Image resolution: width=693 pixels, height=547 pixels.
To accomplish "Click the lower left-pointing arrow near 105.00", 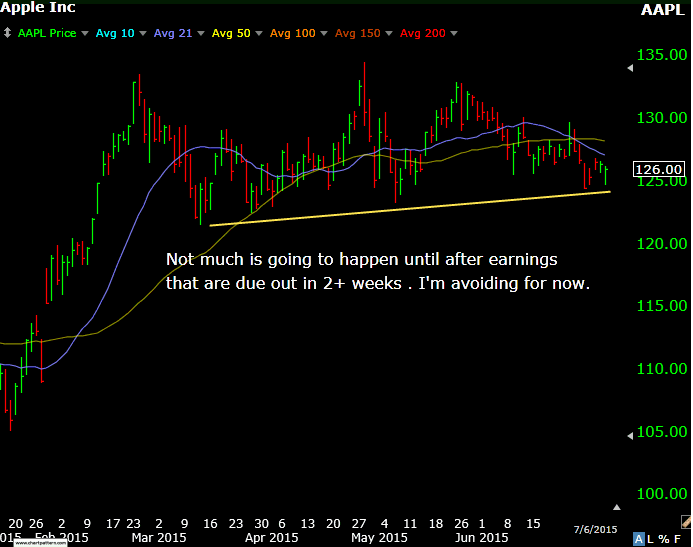I will click(629, 435).
